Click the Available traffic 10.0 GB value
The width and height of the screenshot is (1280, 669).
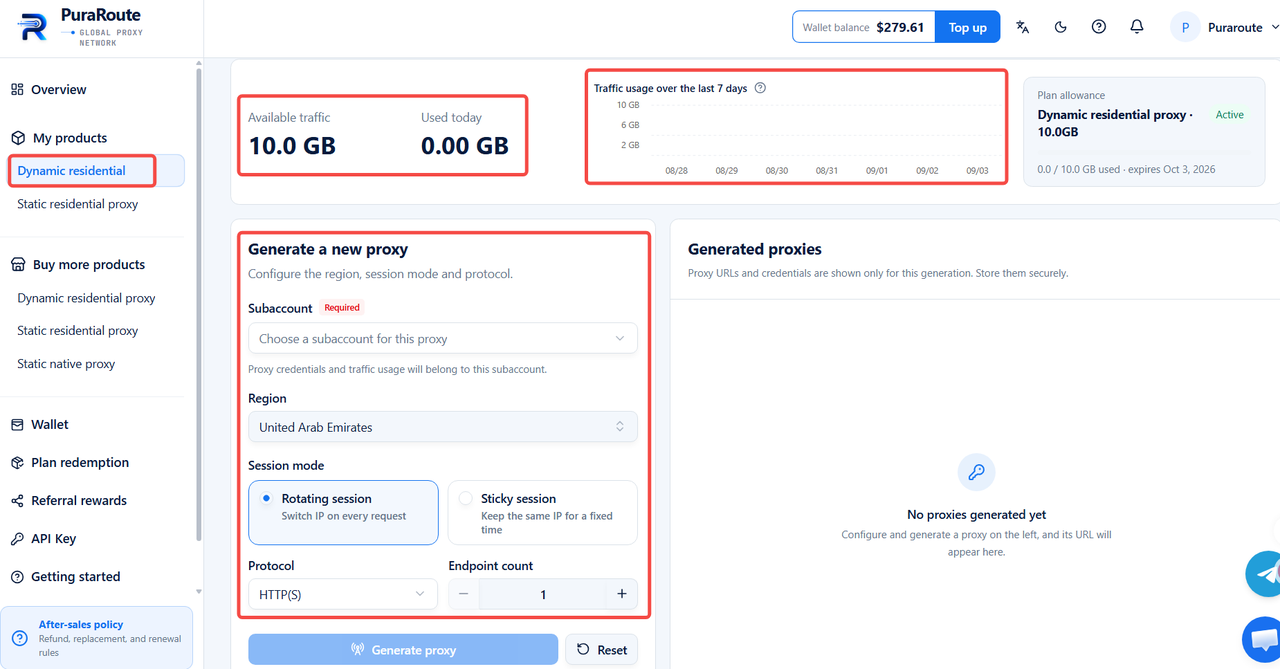[x=292, y=145]
